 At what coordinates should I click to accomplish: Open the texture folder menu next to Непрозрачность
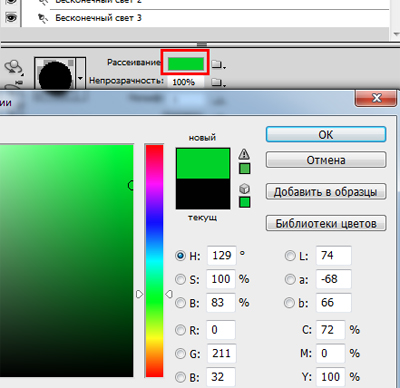pos(219,82)
